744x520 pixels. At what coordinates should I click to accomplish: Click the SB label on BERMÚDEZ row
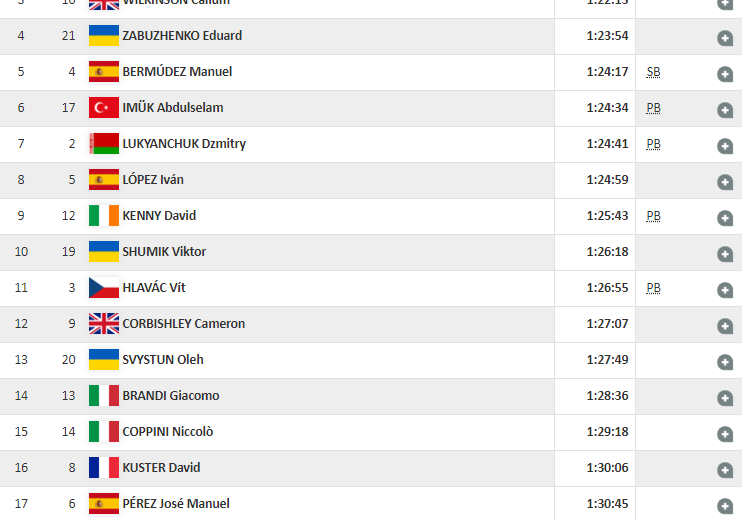[x=653, y=72]
